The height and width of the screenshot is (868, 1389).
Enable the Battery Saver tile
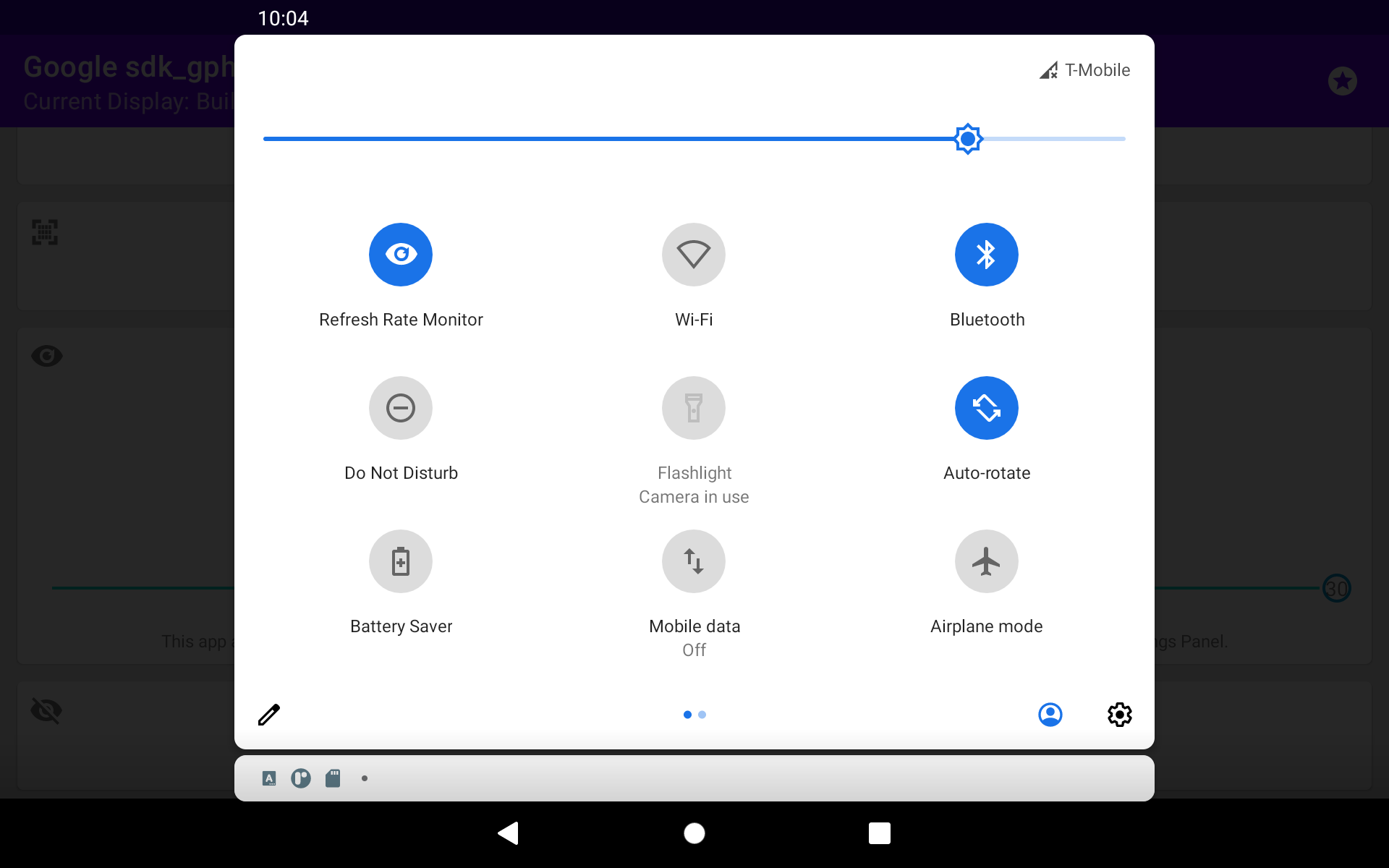point(400,561)
